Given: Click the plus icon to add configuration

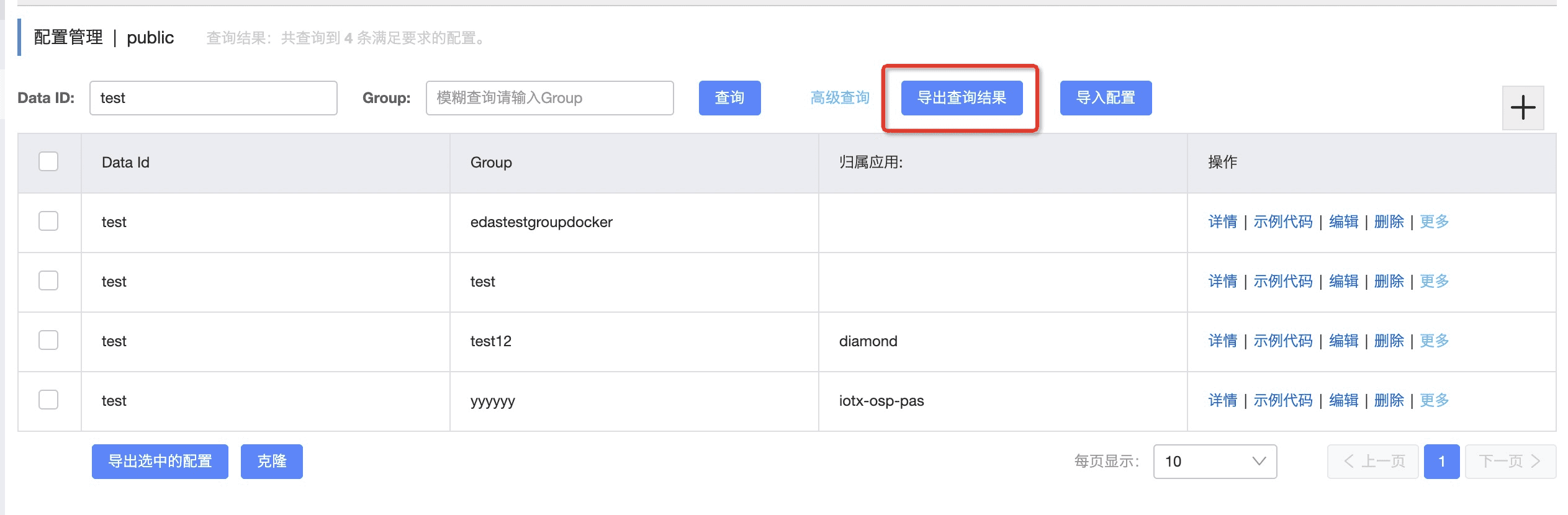Looking at the screenshot, I should click(x=1523, y=108).
